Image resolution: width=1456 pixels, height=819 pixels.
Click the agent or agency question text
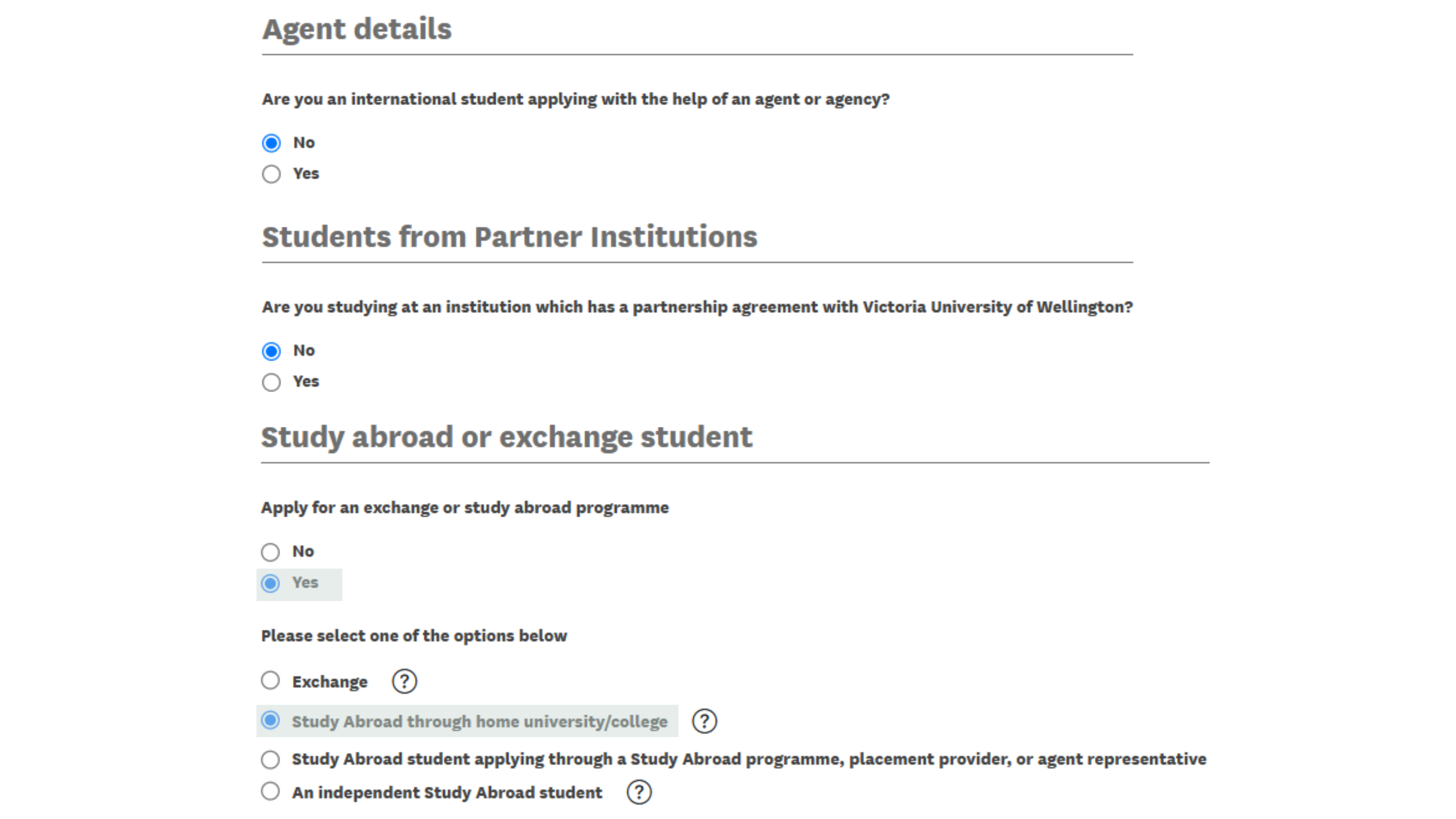pyautogui.click(x=576, y=100)
